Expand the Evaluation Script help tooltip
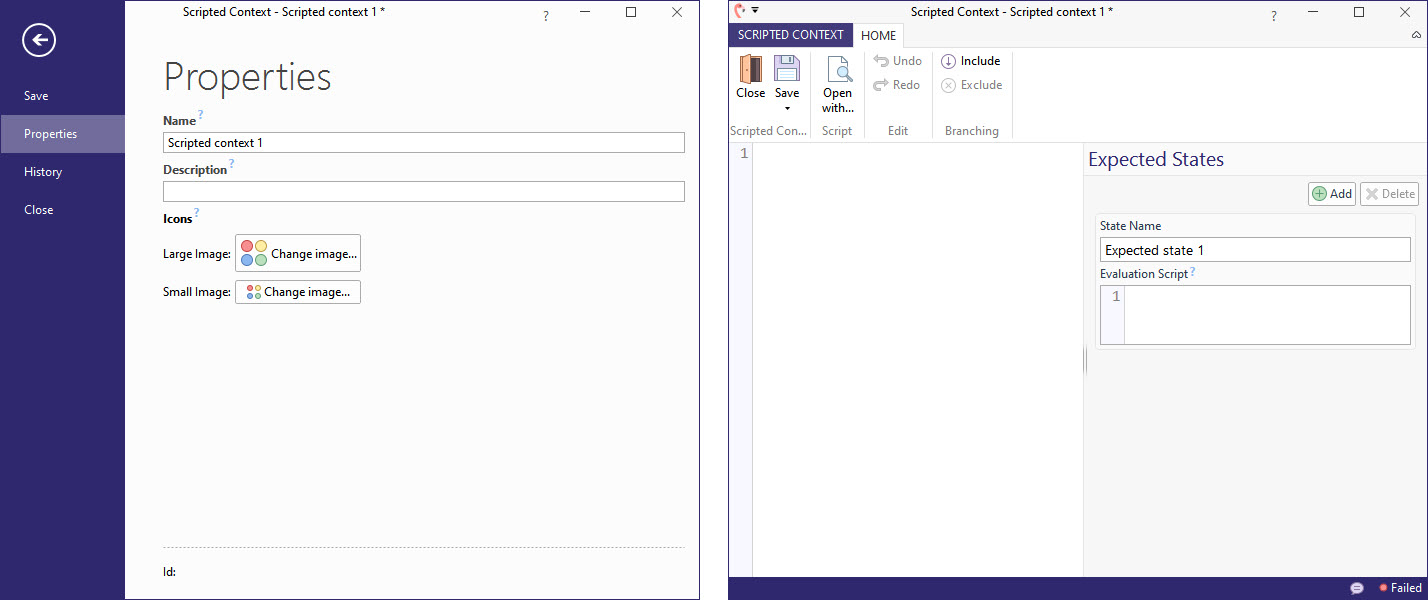 (1194, 272)
